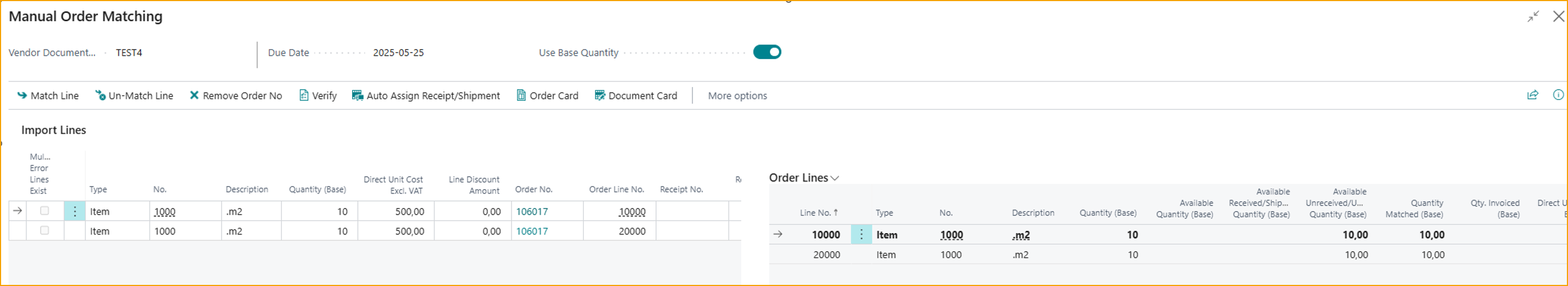Tick the second import line checkbox

point(44,231)
